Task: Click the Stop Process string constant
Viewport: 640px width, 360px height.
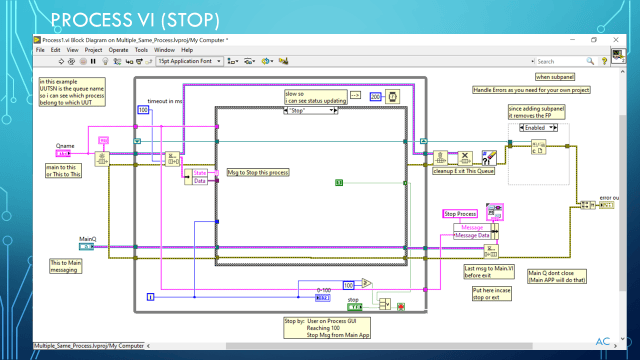Action: click(460, 214)
